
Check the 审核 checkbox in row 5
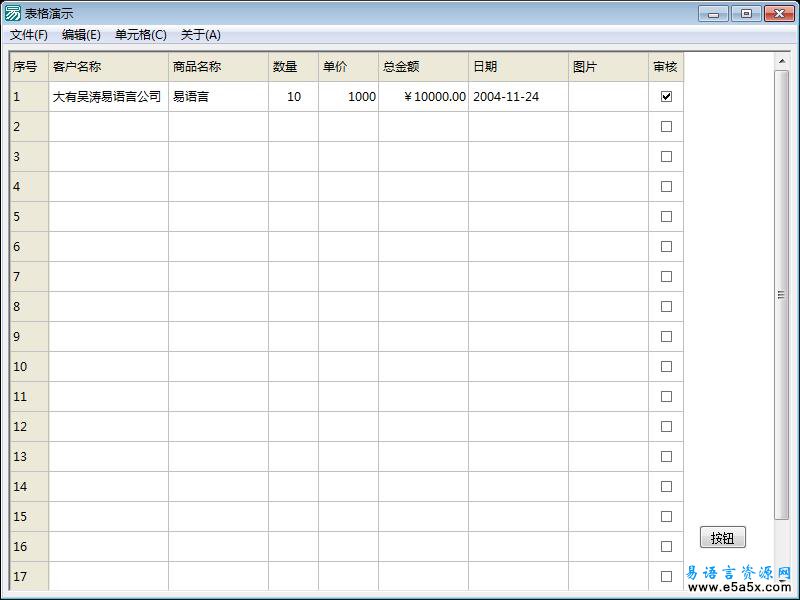click(x=666, y=216)
